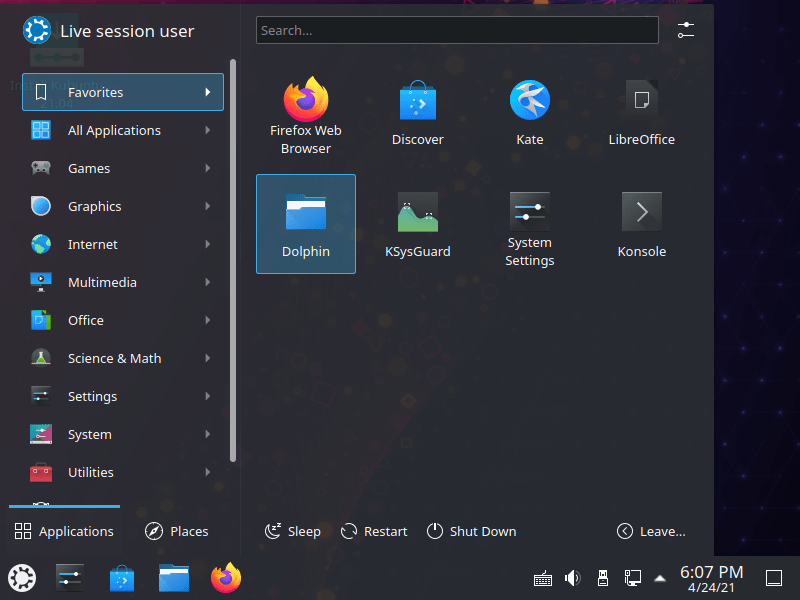Switch to the Applications tab
This screenshot has height=600, width=800.
coord(64,531)
